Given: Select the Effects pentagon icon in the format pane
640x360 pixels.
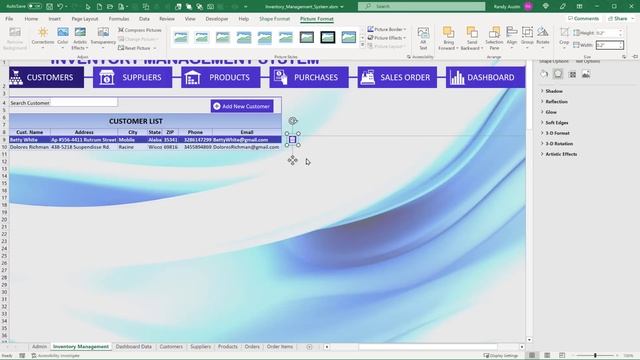Looking at the screenshot, I should click(x=558, y=74).
